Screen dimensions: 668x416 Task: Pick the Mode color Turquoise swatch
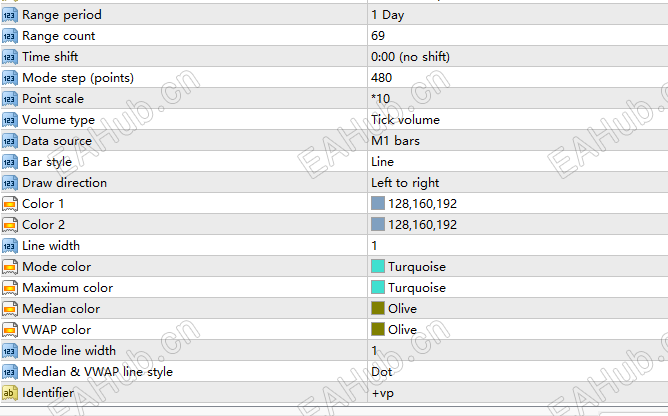378,266
